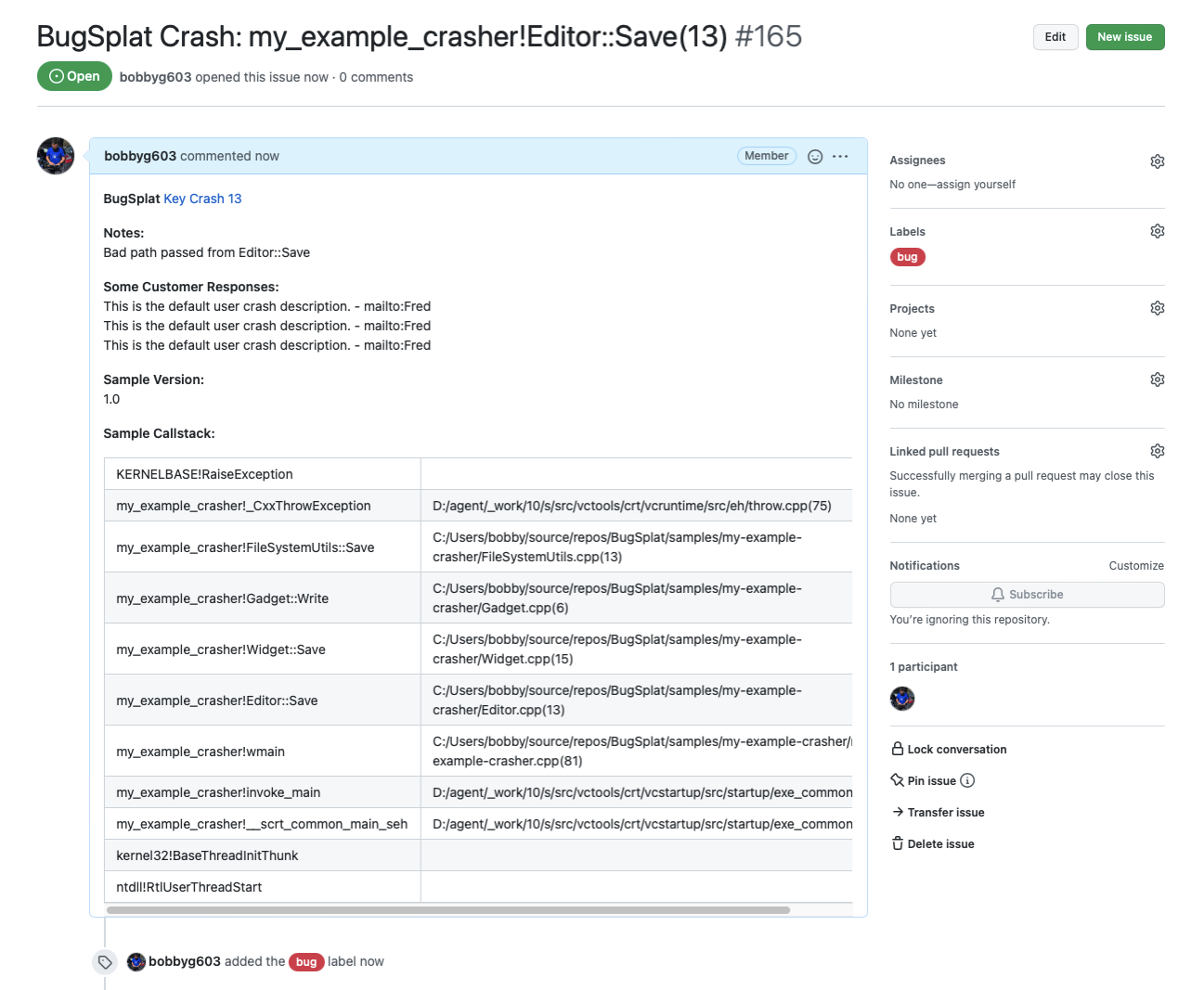This screenshot has height=990, width=1204.
Task: Click the my_example_crasher!FileSystemUtils::Save cell
Action: tap(263, 547)
